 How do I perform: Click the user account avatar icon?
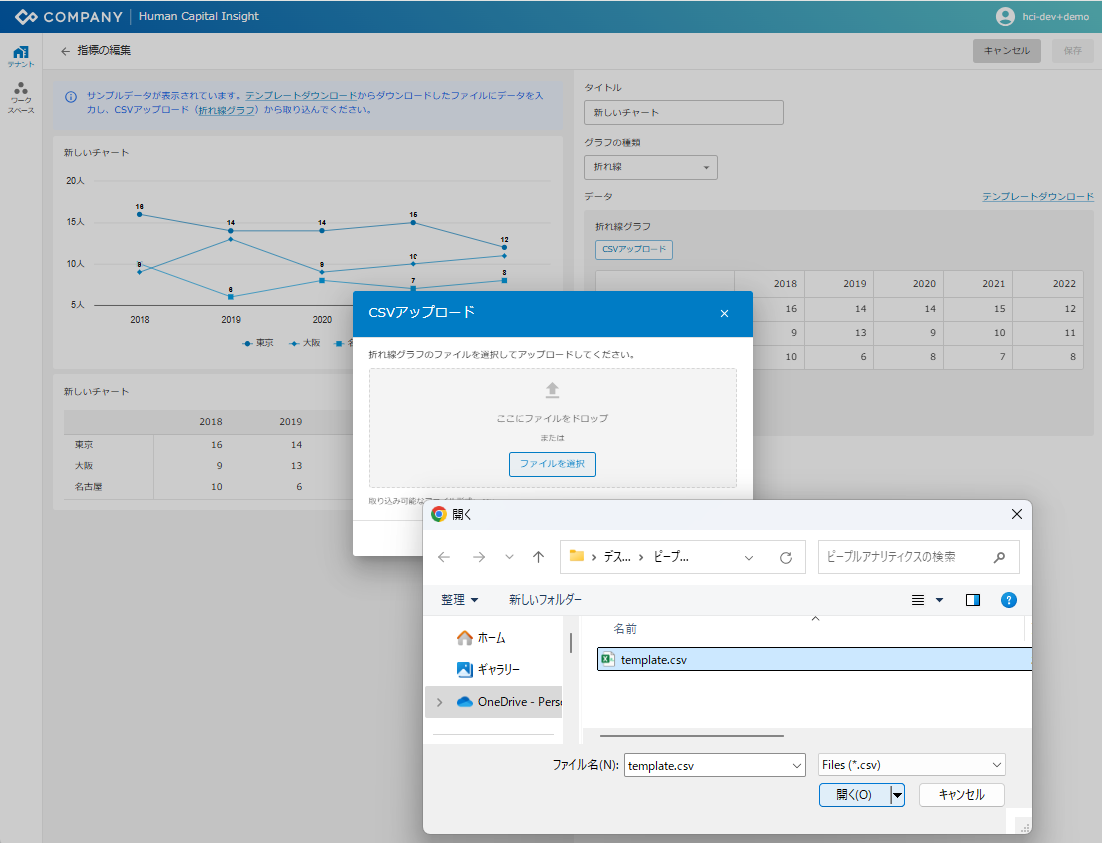tap(1005, 16)
